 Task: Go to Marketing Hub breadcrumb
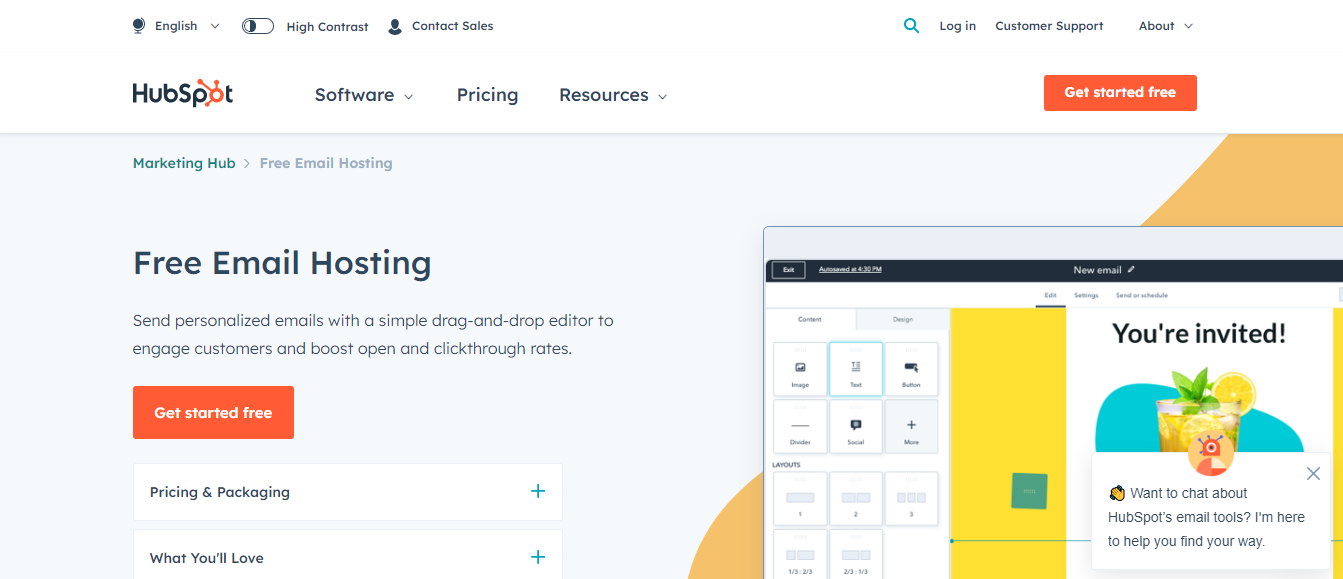point(184,163)
